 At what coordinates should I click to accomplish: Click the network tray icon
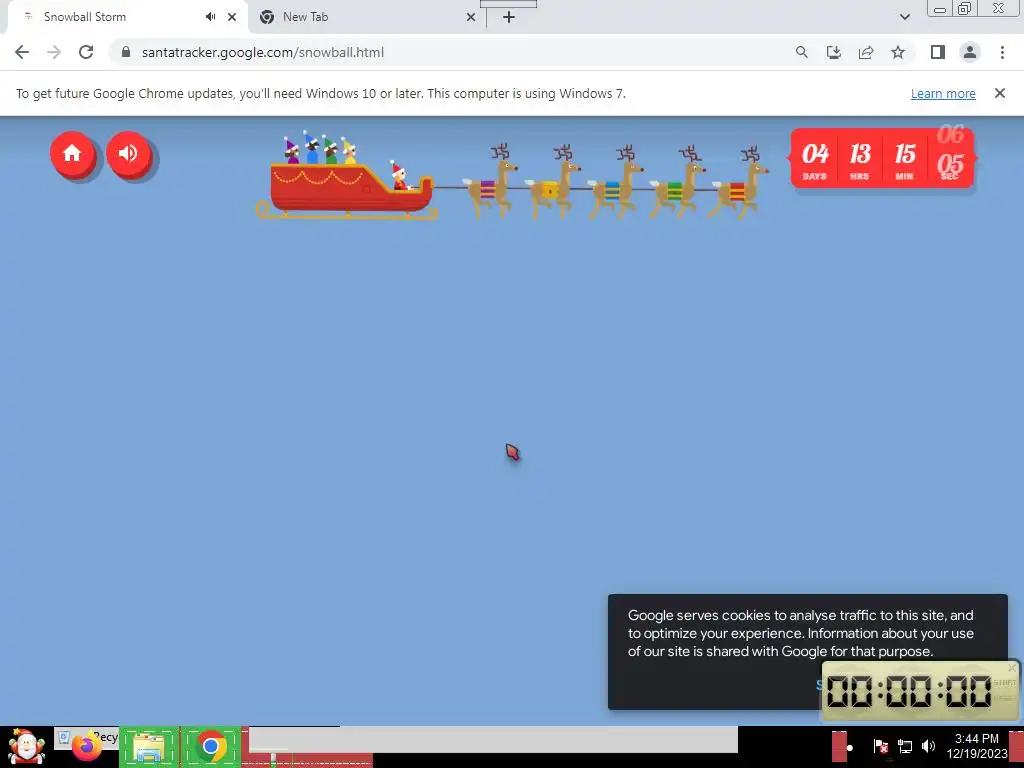[905, 746]
